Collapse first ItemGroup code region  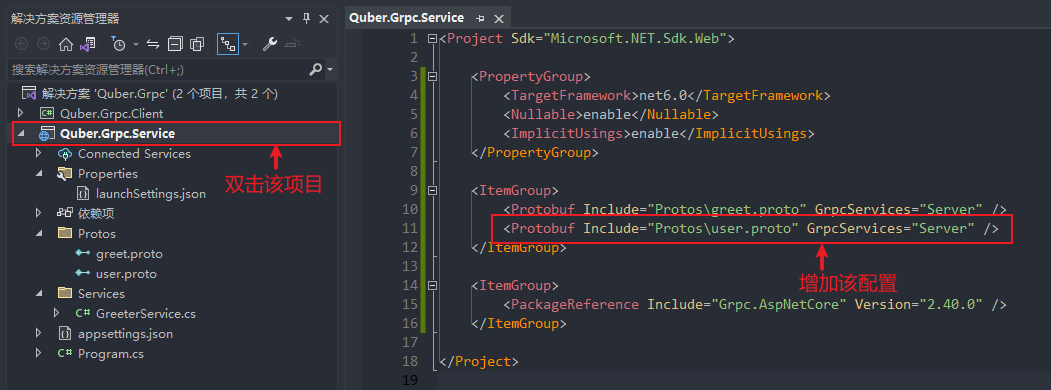(x=432, y=190)
